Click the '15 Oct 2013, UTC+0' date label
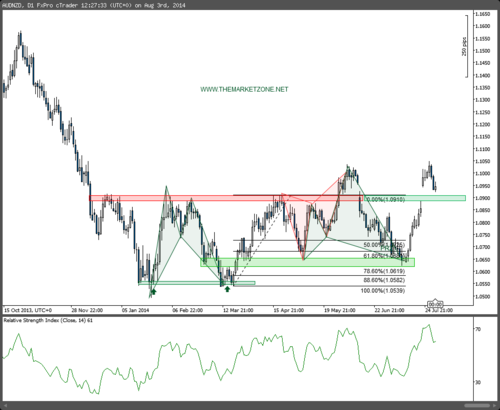Screen dimensions: 500x410 pyautogui.click(x=28, y=310)
